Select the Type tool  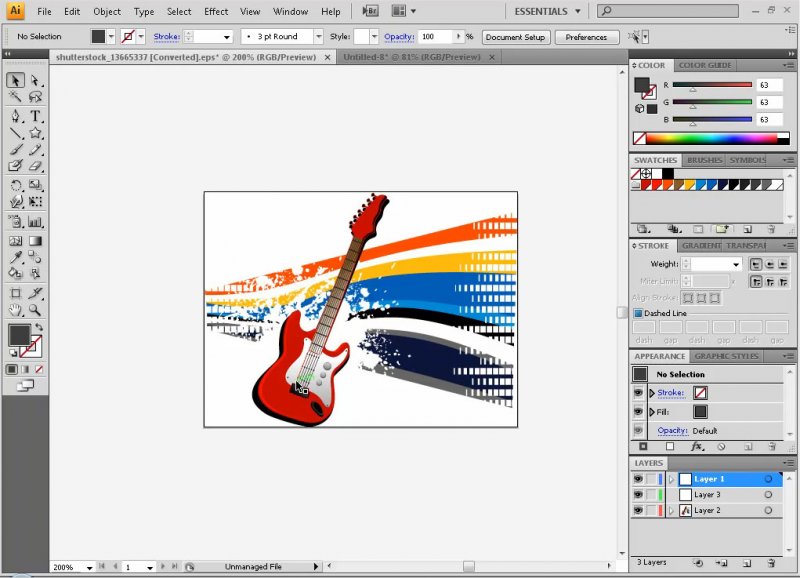click(x=36, y=115)
